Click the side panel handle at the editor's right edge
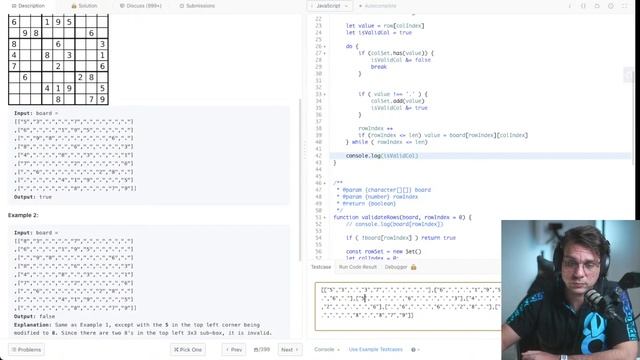 (x=629, y=75)
